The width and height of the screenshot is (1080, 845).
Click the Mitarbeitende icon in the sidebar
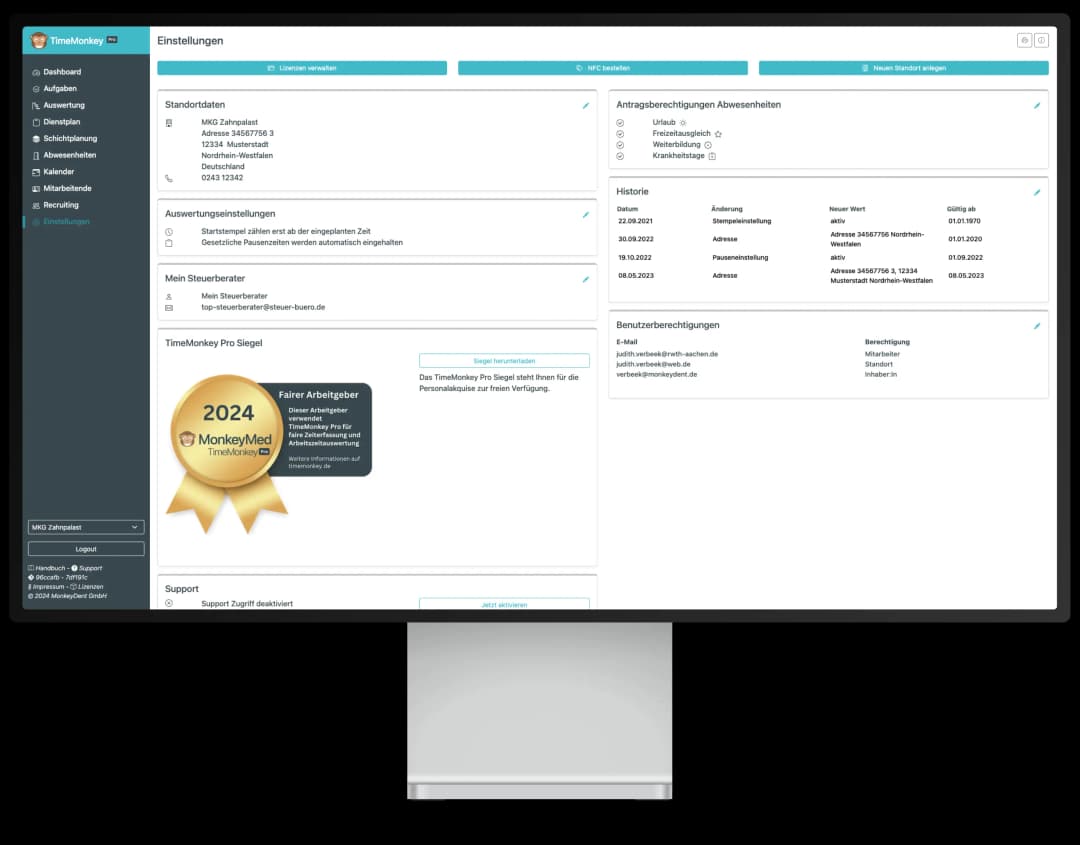(36, 189)
